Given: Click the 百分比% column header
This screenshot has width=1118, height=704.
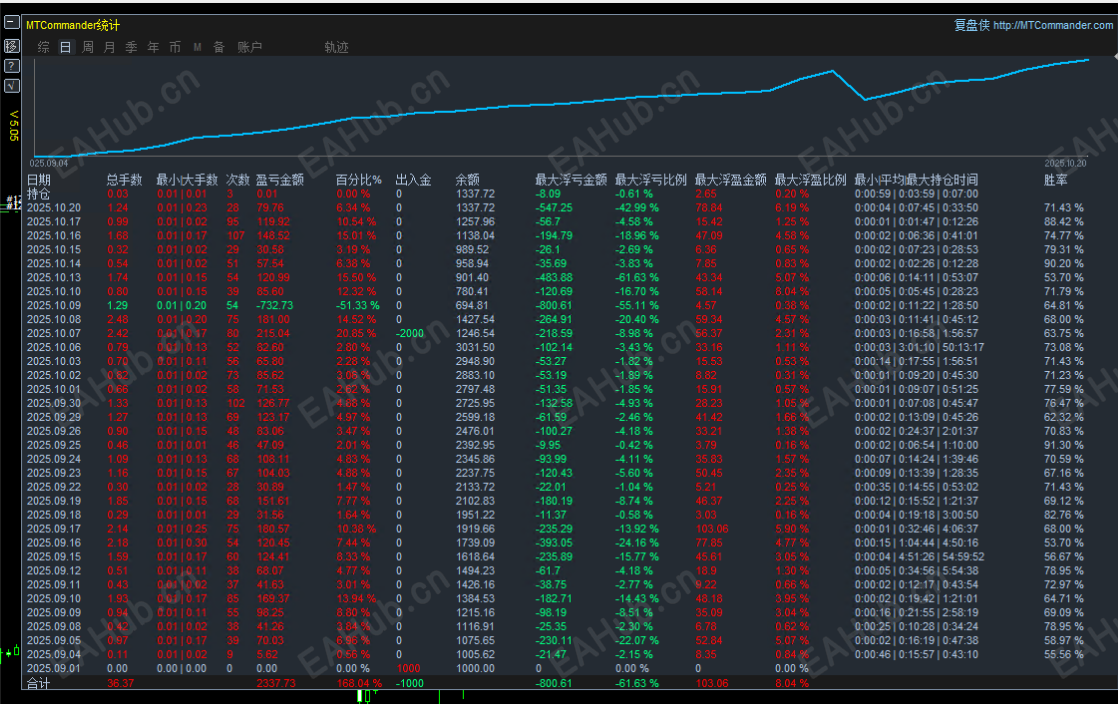Looking at the screenshot, I should pos(359,180).
